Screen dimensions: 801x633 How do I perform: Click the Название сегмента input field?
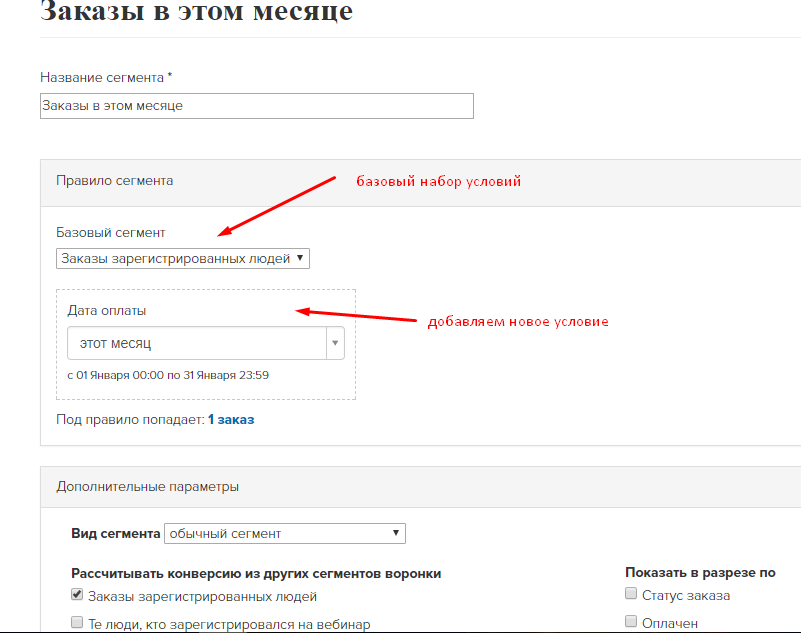[256, 106]
